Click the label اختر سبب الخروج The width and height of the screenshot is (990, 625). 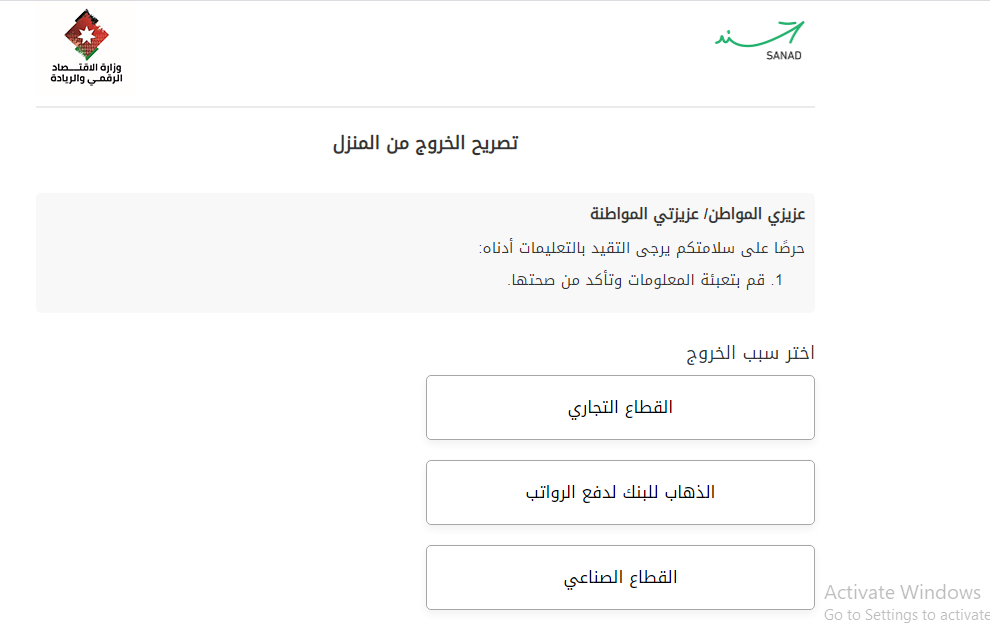[750, 353]
